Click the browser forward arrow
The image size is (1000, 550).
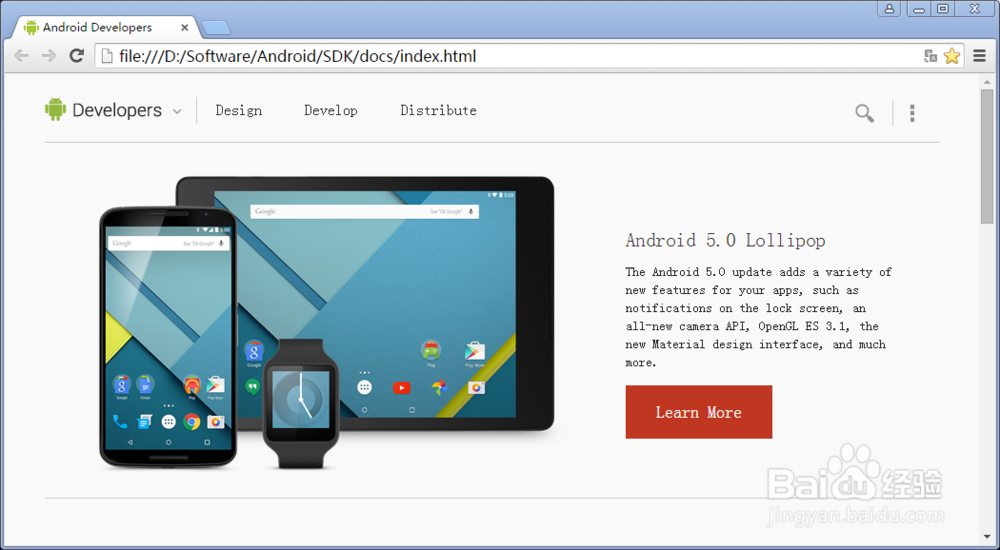(49, 56)
